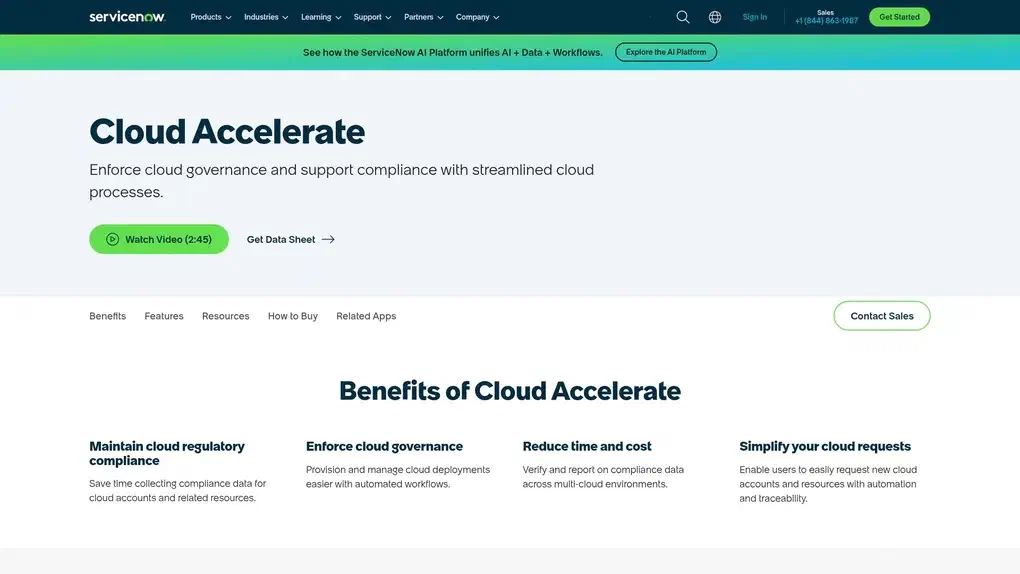Click Explore the AI Platform button
This screenshot has height=574, width=1020.
665,52
